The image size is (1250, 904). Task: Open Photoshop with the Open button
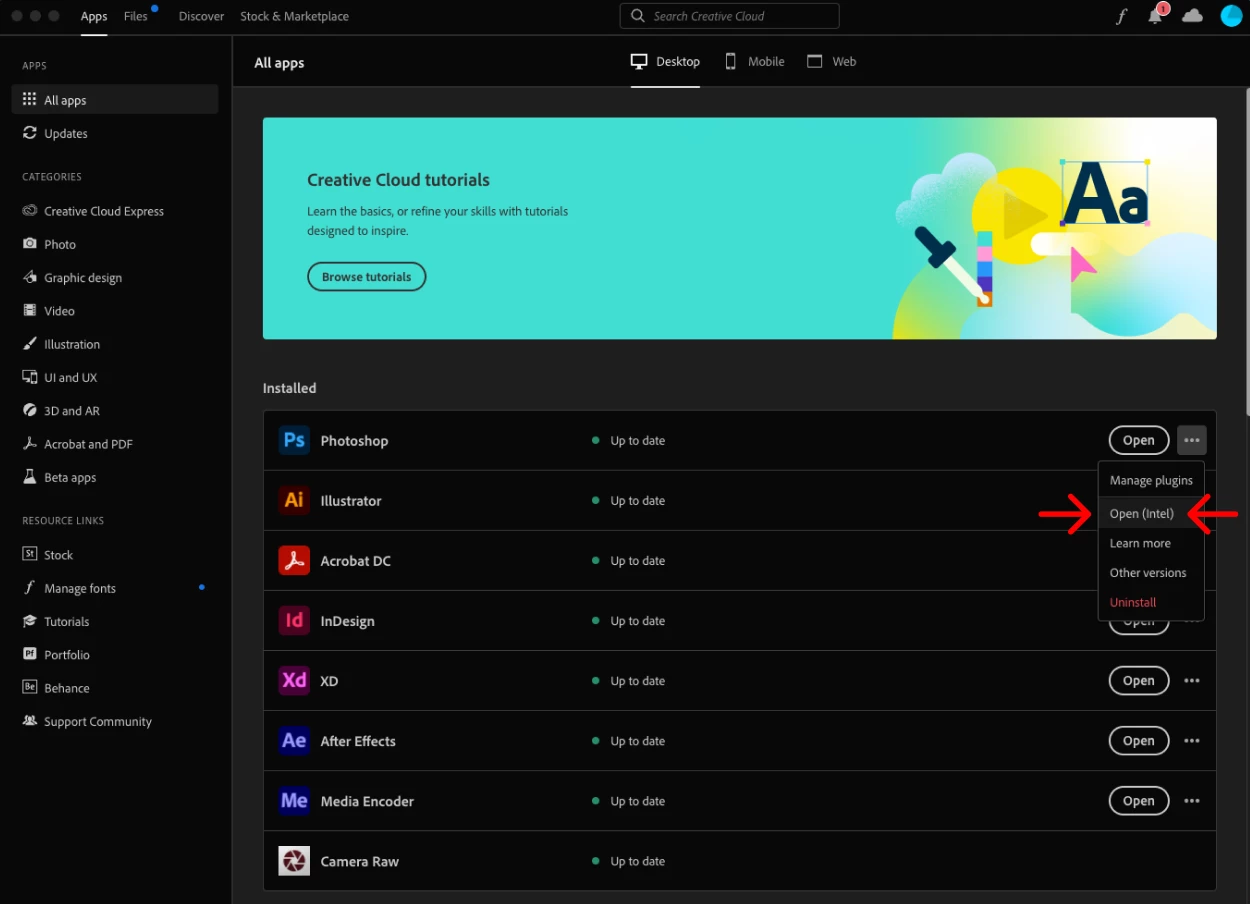[1138, 440]
